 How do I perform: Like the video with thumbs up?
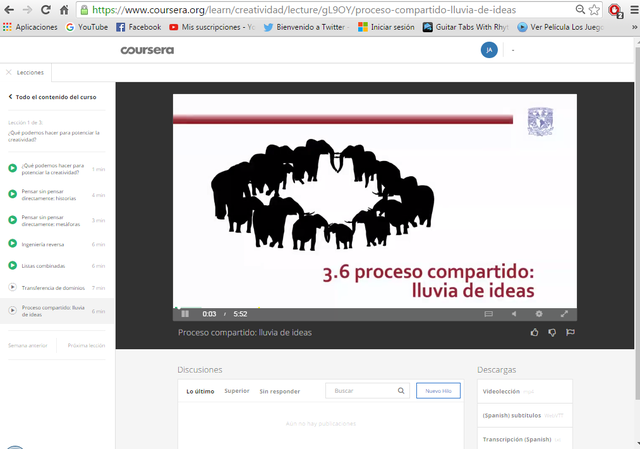tap(534, 333)
